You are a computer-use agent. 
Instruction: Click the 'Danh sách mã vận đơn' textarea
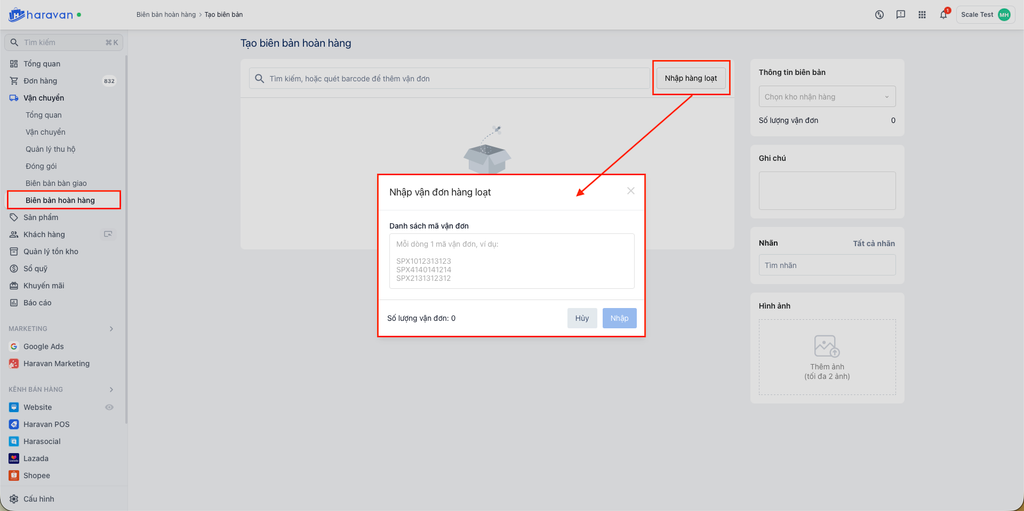tap(511, 261)
